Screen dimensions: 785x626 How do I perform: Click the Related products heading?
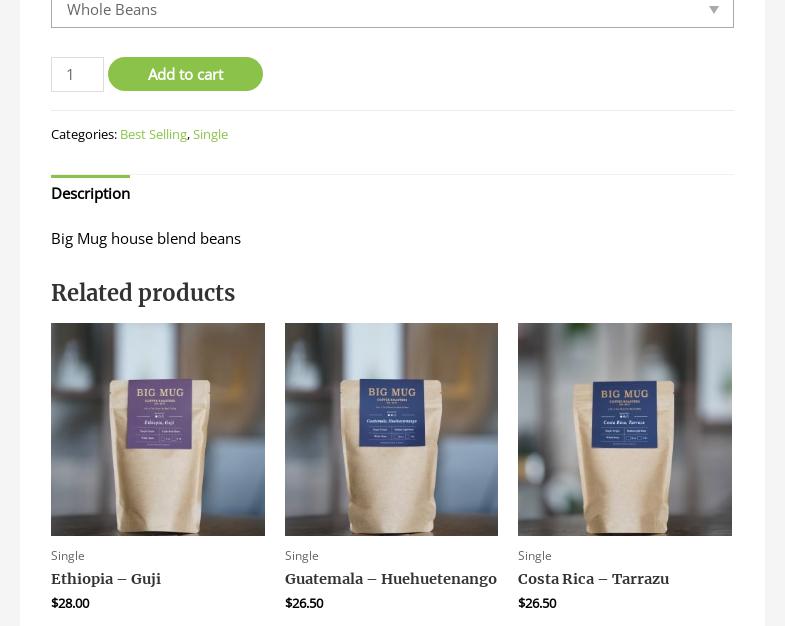point(143,293)
